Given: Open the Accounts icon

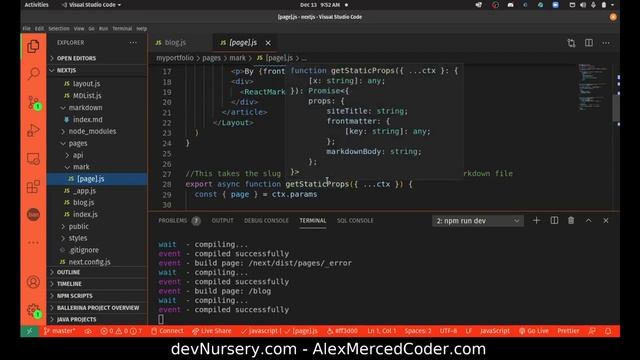Looking at the screenshot, I should tap(33, 282).
